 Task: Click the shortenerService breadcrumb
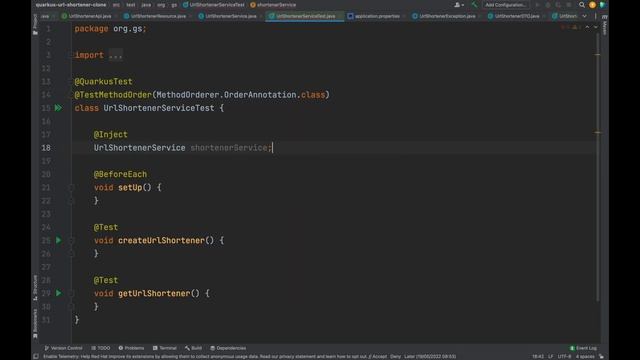tap(273, 5)
